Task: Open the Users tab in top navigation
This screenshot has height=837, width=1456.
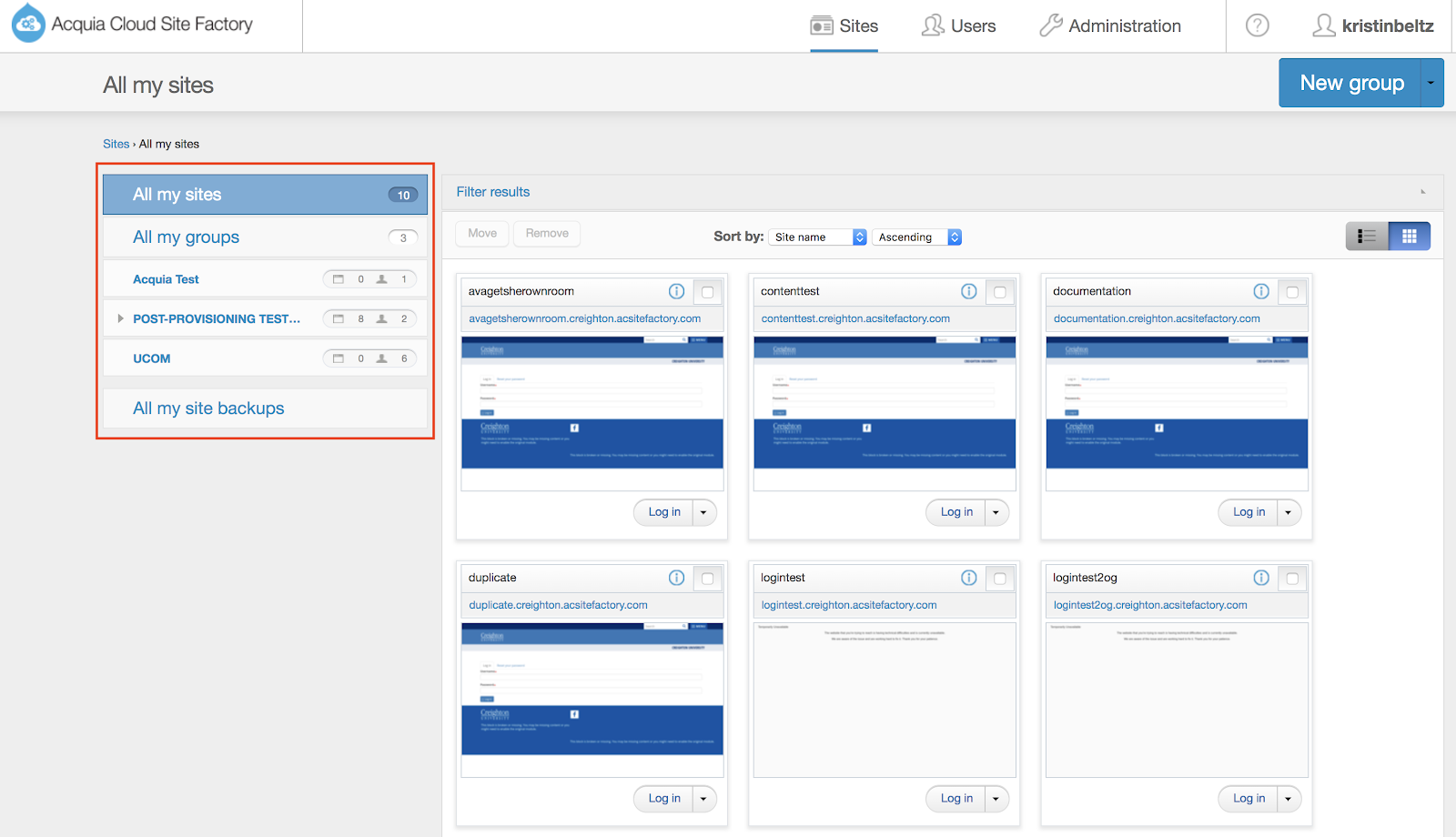Action: click(959, 25)
